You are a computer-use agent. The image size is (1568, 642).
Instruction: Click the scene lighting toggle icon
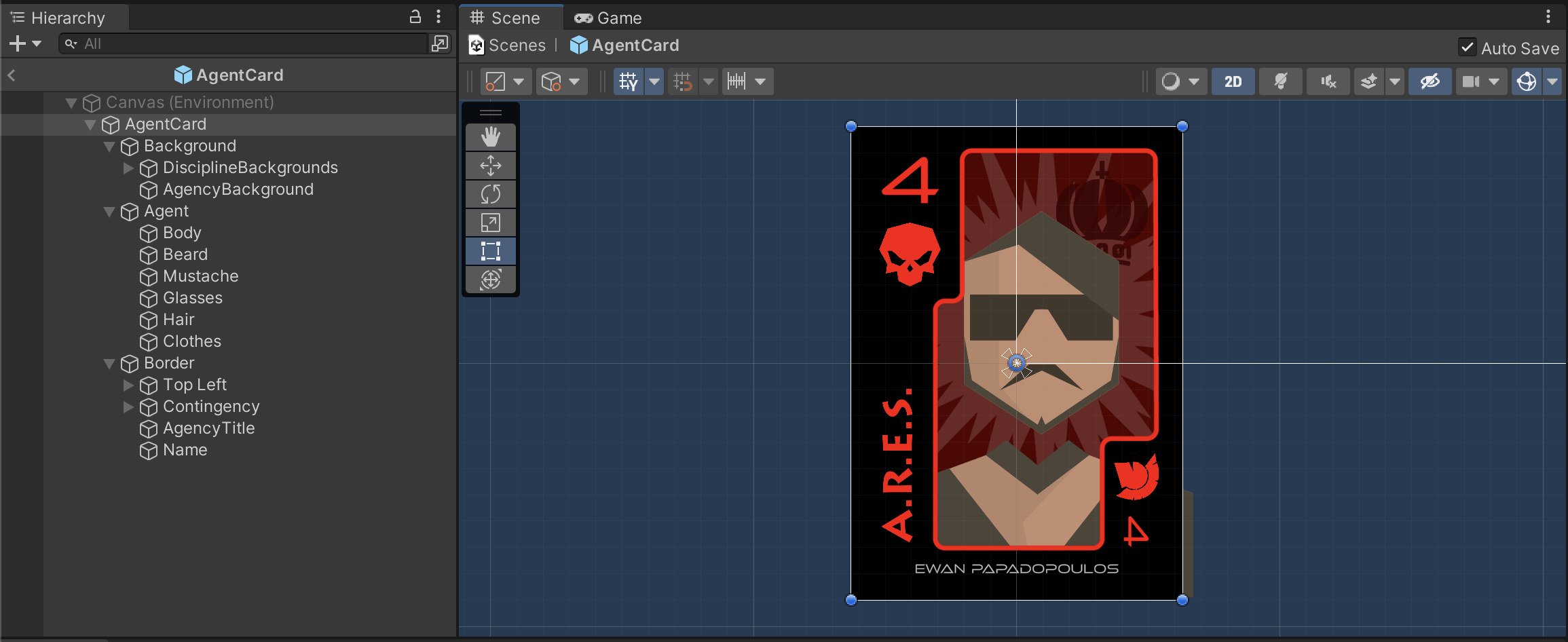tap(1280, 81)
